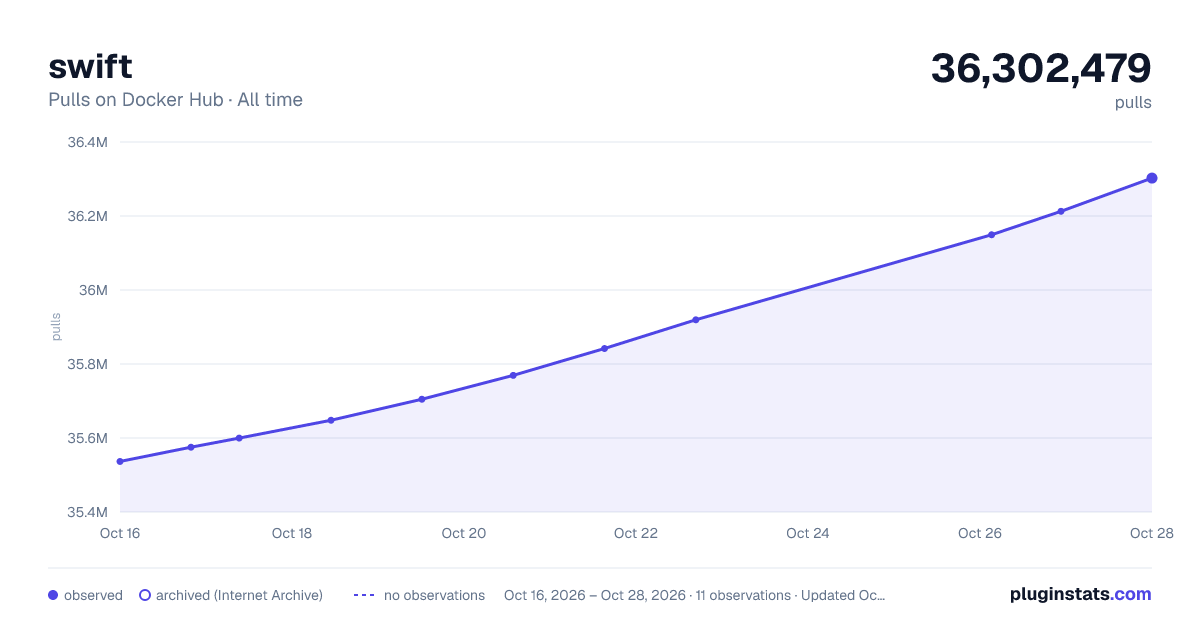Click the Oct 16 x-axis label

(120, 533)
